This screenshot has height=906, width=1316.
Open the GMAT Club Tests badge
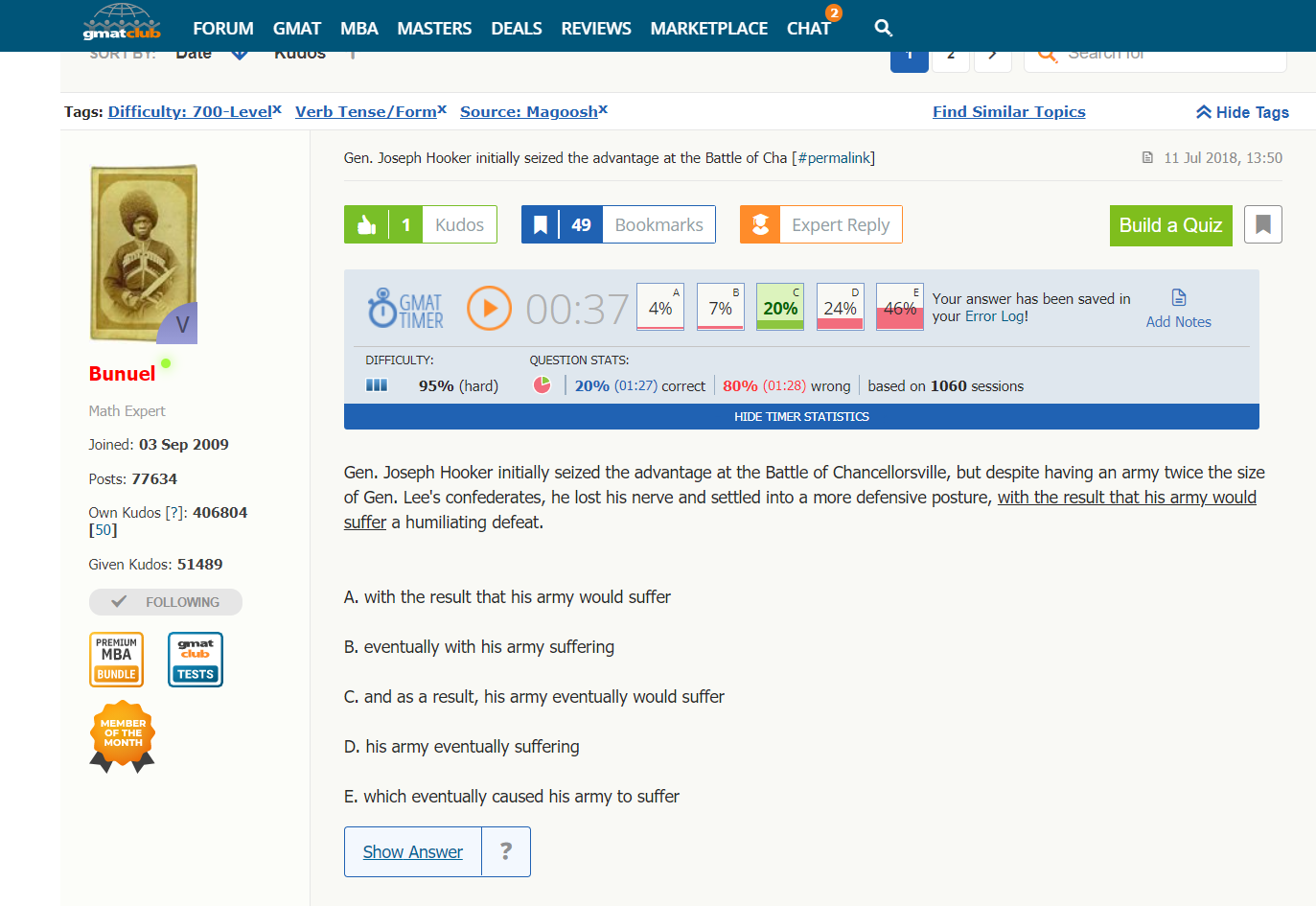click(196, 660)
